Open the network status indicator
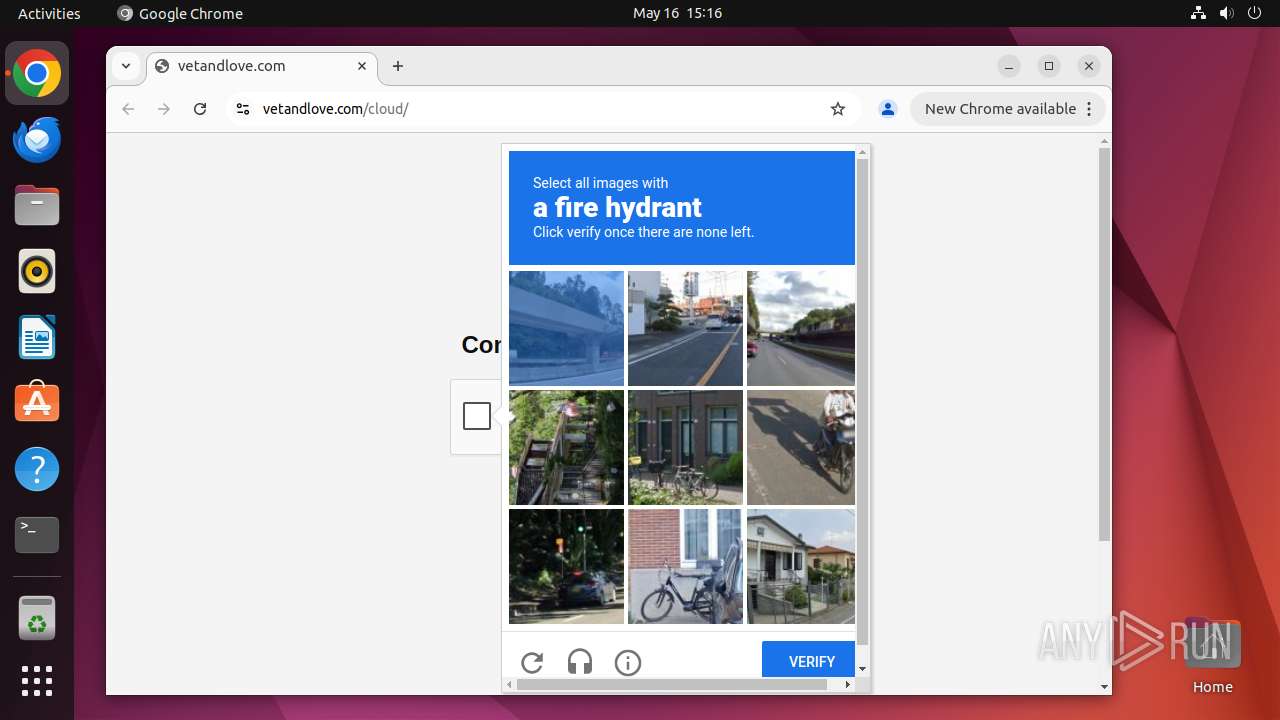This screenshot has height=720, width=1280. pyautogui.click(x=1198, y=13)
